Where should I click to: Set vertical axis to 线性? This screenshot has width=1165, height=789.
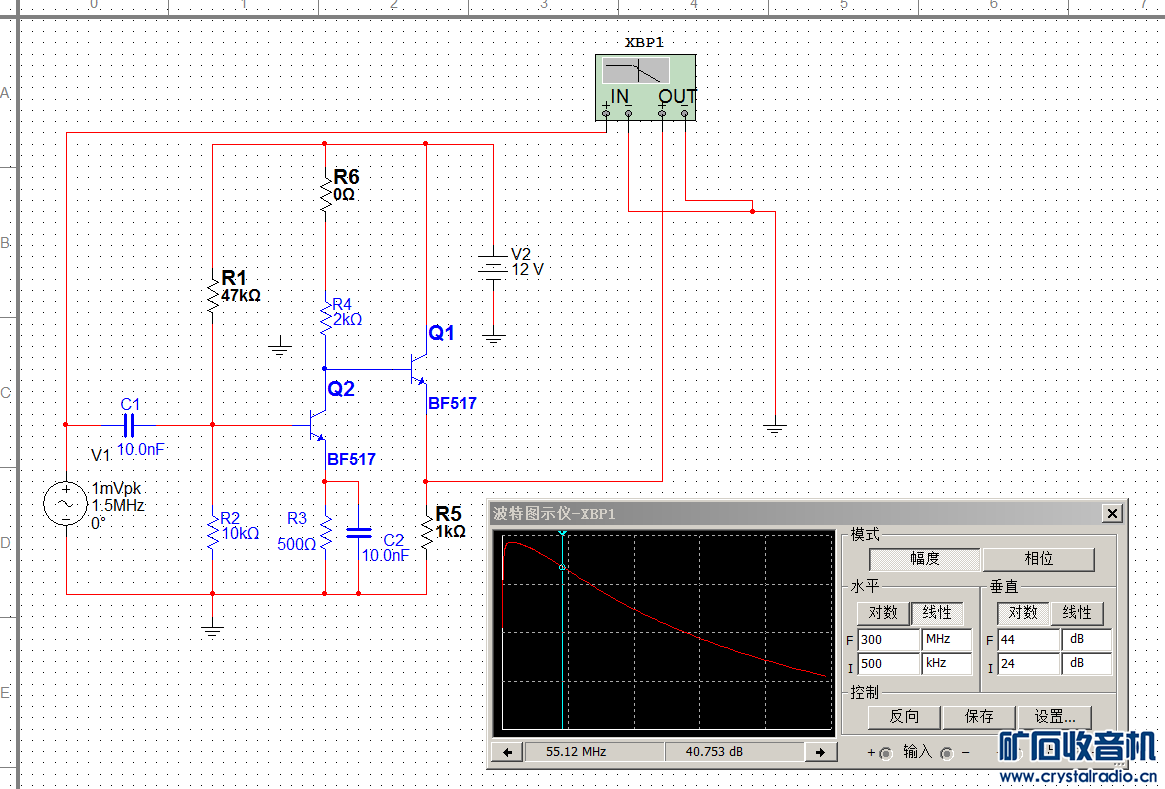pos(1077,613)
